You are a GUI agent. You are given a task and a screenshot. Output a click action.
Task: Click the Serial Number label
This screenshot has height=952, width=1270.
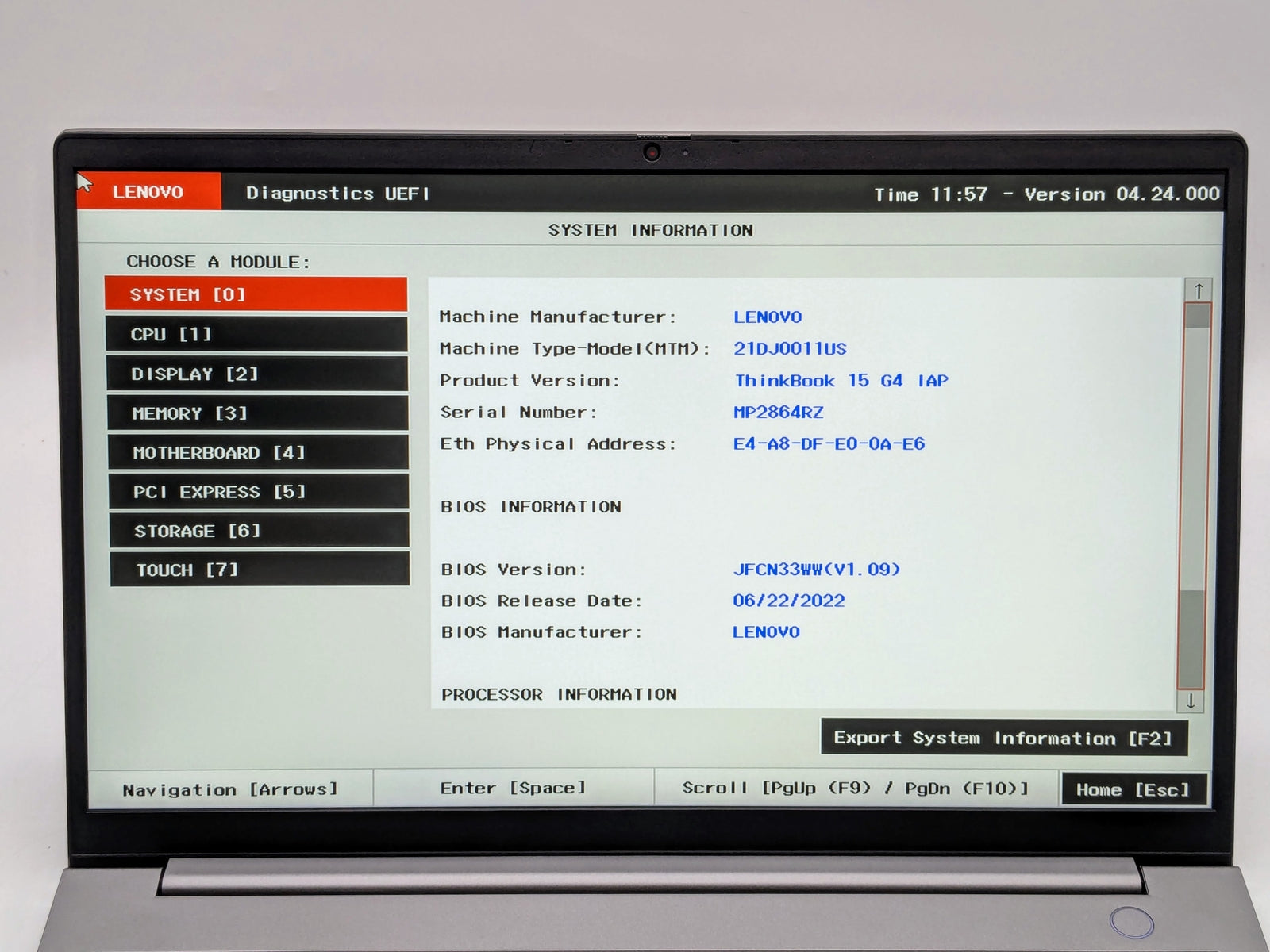[x=518, y=412]
